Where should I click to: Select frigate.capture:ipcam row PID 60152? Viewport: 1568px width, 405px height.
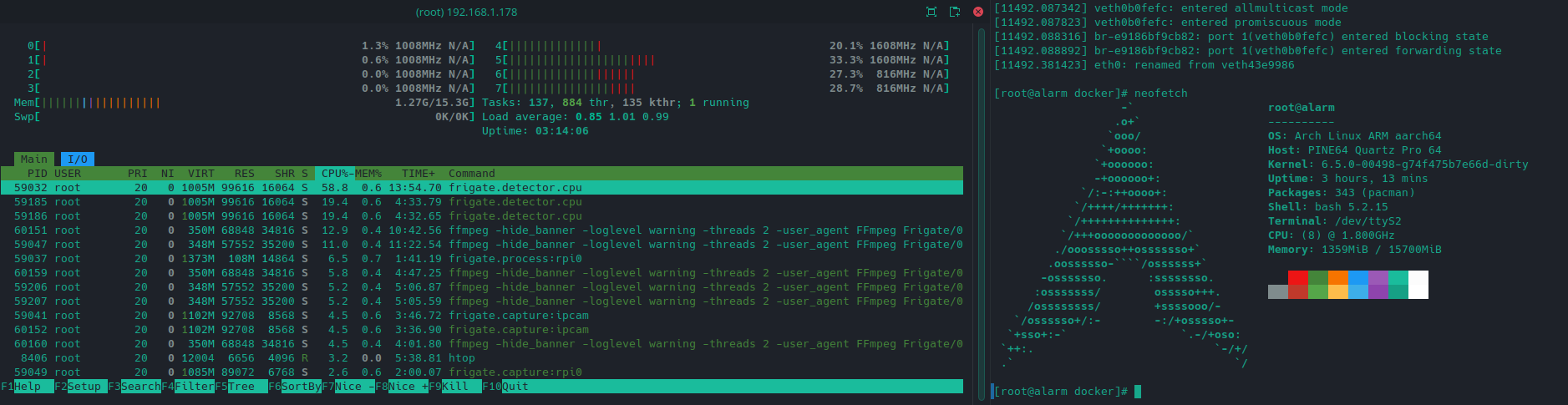pyautogui.click(x=482, y=329)
